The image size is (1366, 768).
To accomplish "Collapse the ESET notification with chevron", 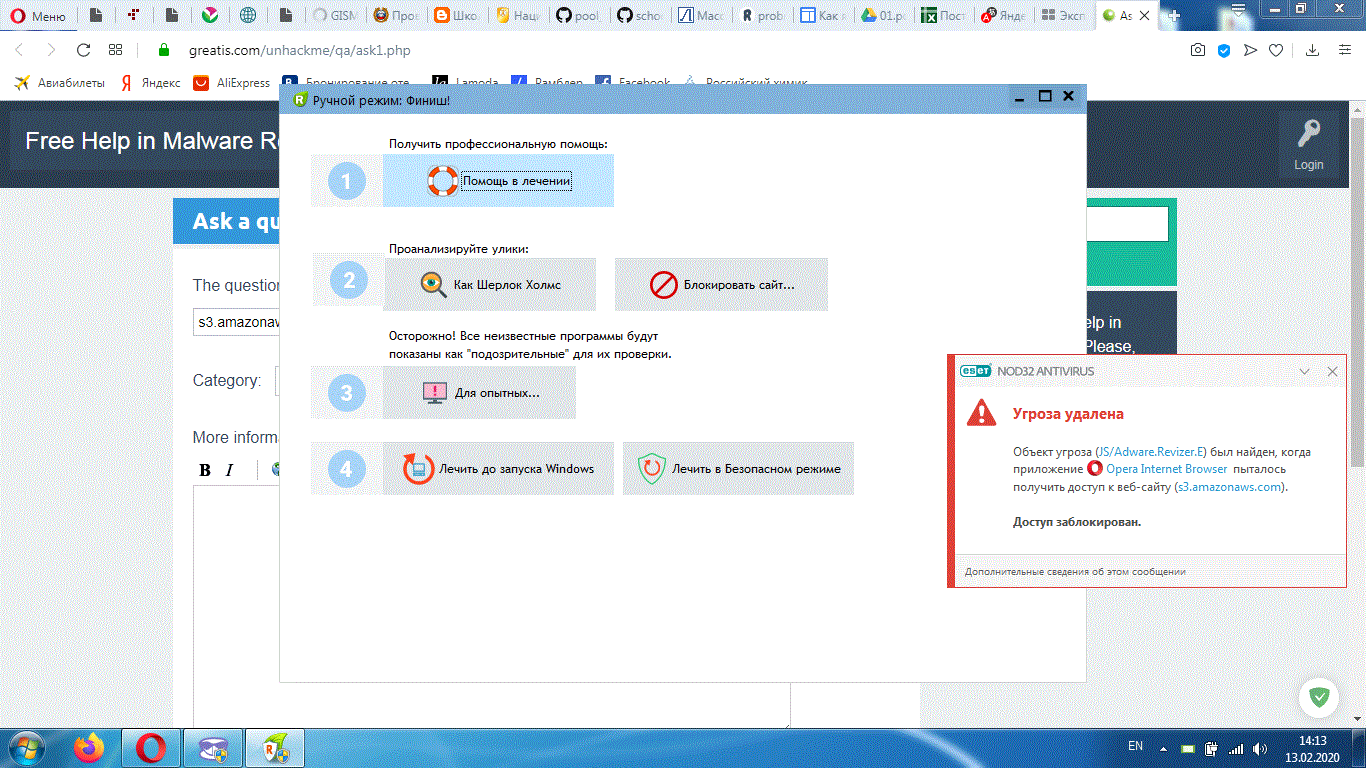I will (1304, 371).
